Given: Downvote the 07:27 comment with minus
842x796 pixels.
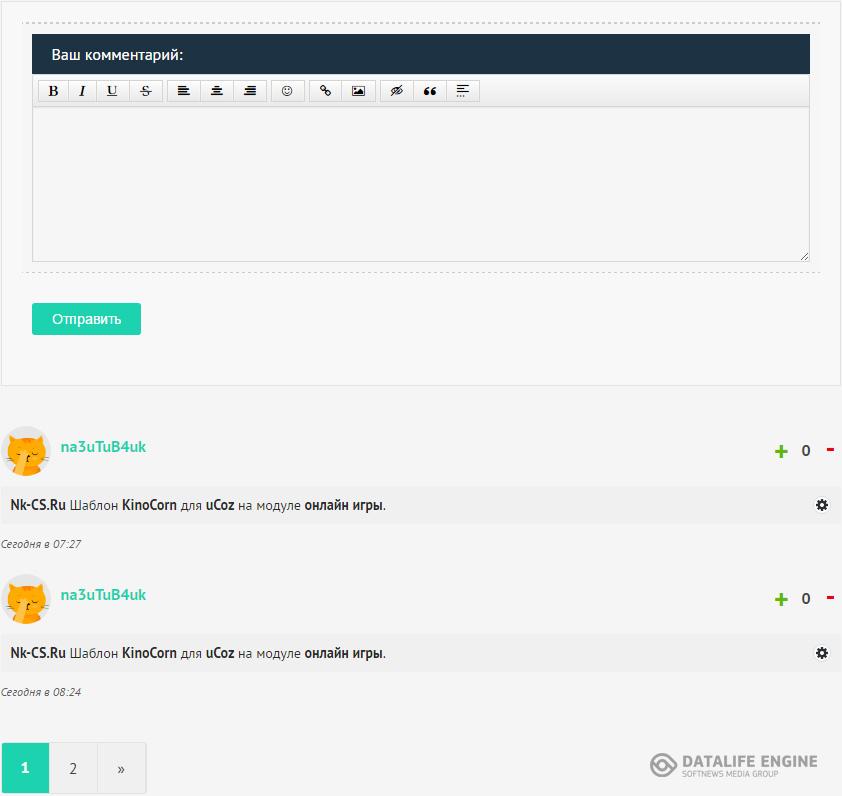Looking at the screenshot, I should point(830,450).
